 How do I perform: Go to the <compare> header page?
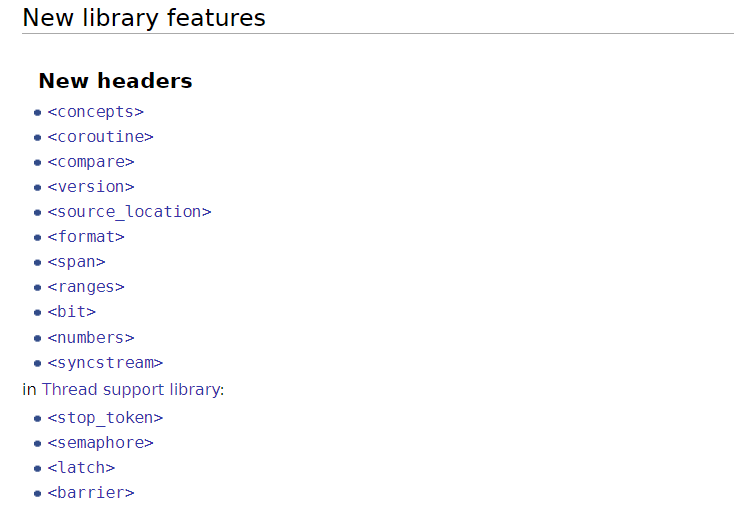(91, 162)
